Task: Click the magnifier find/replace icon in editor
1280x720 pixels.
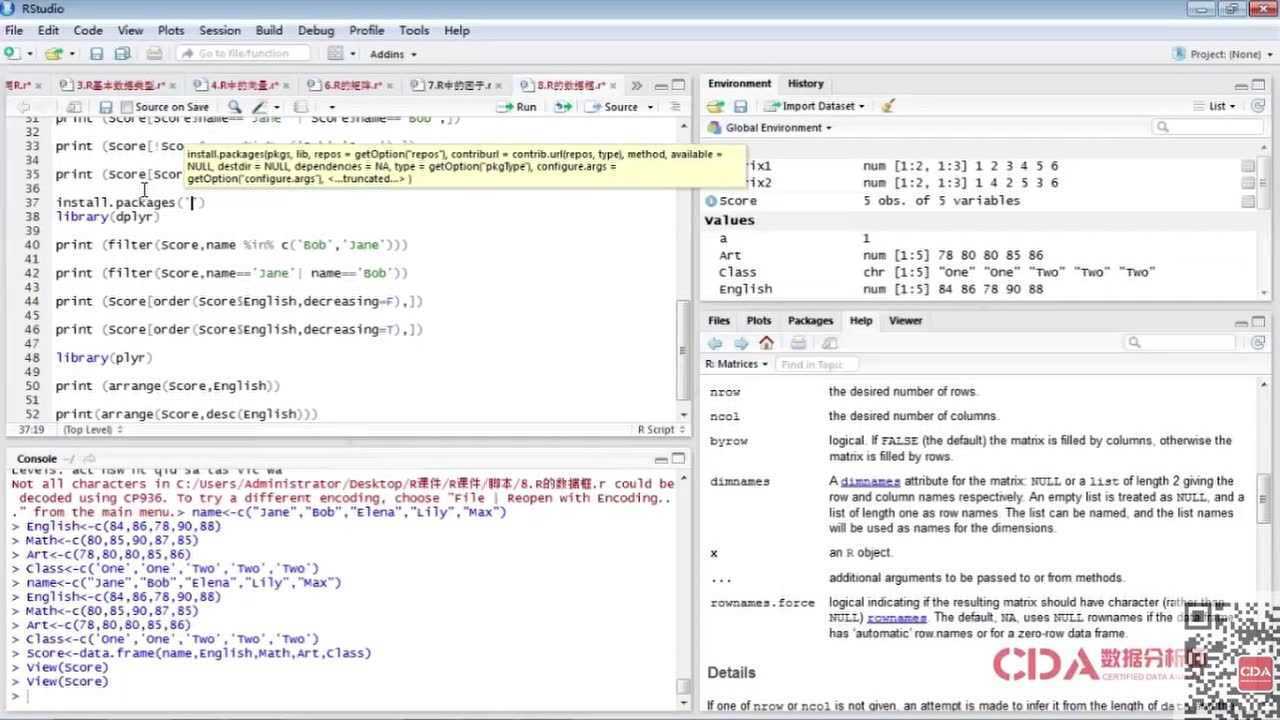Action: [x=234, y=107]
